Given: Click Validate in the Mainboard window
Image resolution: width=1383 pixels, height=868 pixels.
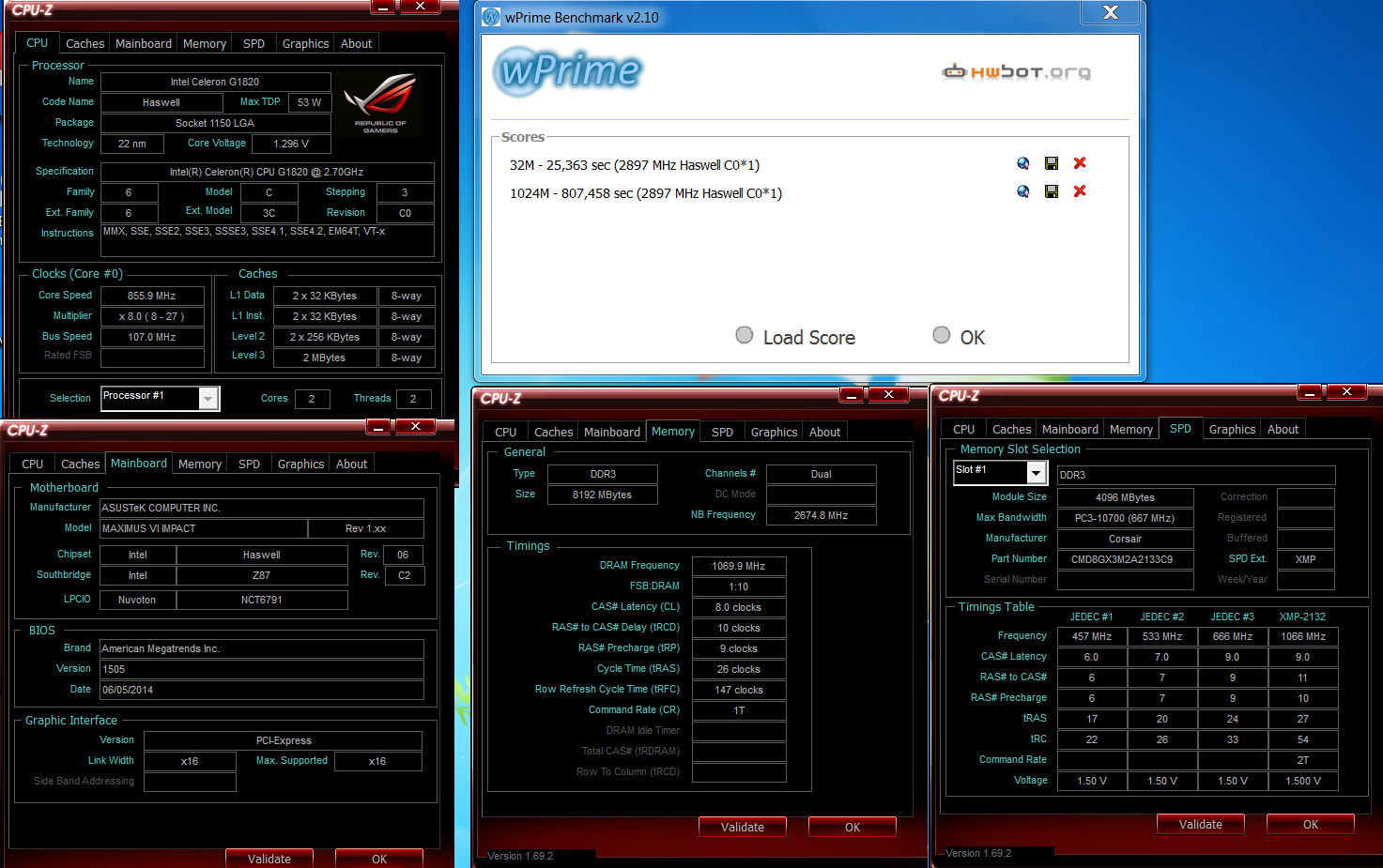Looking at the screenshot, I should coord(269,859).
